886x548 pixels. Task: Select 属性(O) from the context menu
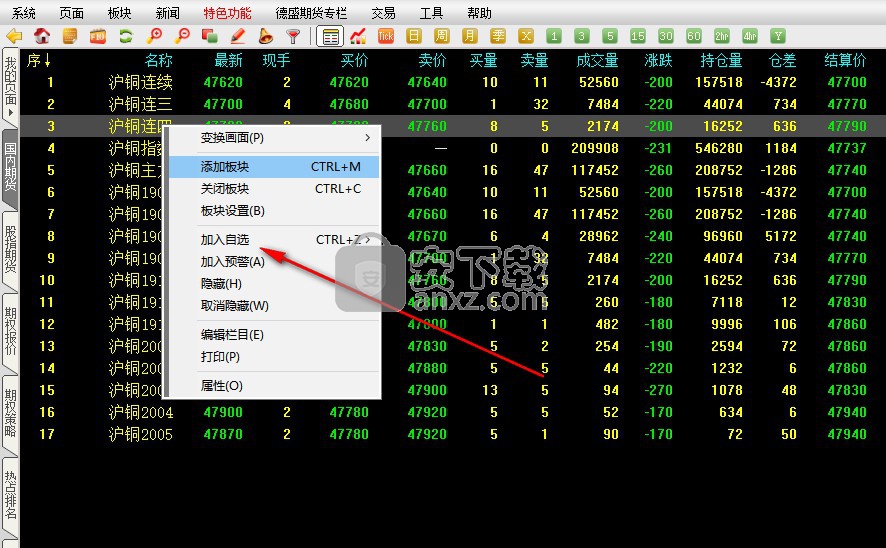[x=222, y=386]
